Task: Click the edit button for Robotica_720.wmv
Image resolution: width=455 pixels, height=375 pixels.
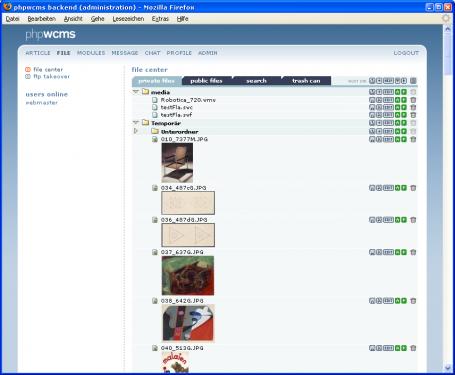Action: pos(388,100)
